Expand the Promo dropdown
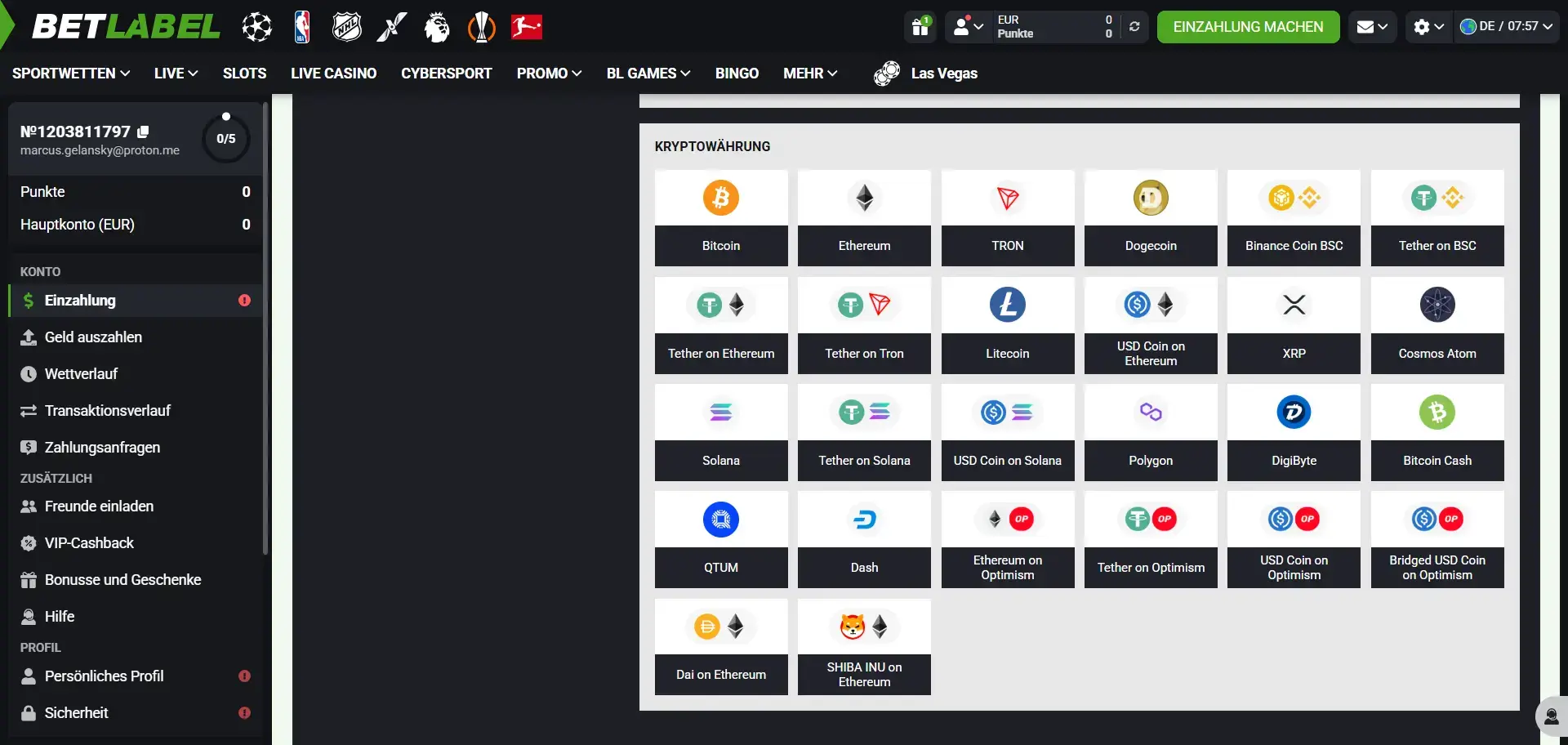This screenshot has width=1568, height=745. pos(549,74)
